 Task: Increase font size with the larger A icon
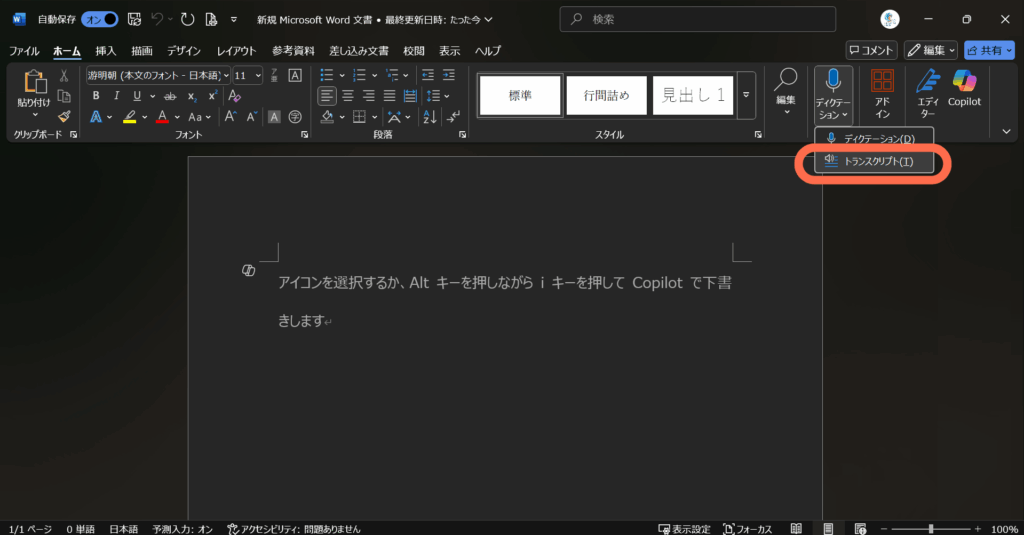tap(230, 117)
